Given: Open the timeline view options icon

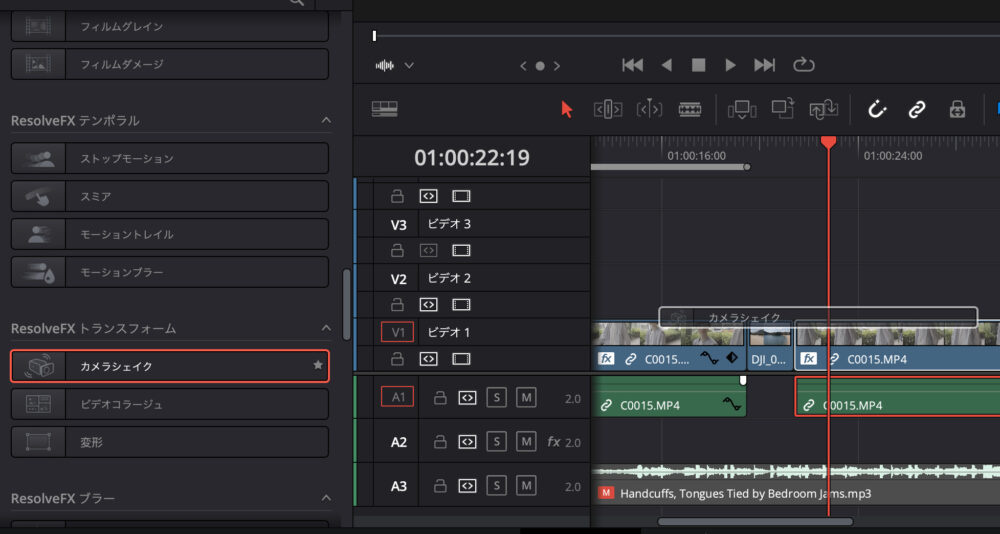Looking at the screenshot, I should [384, 109].
